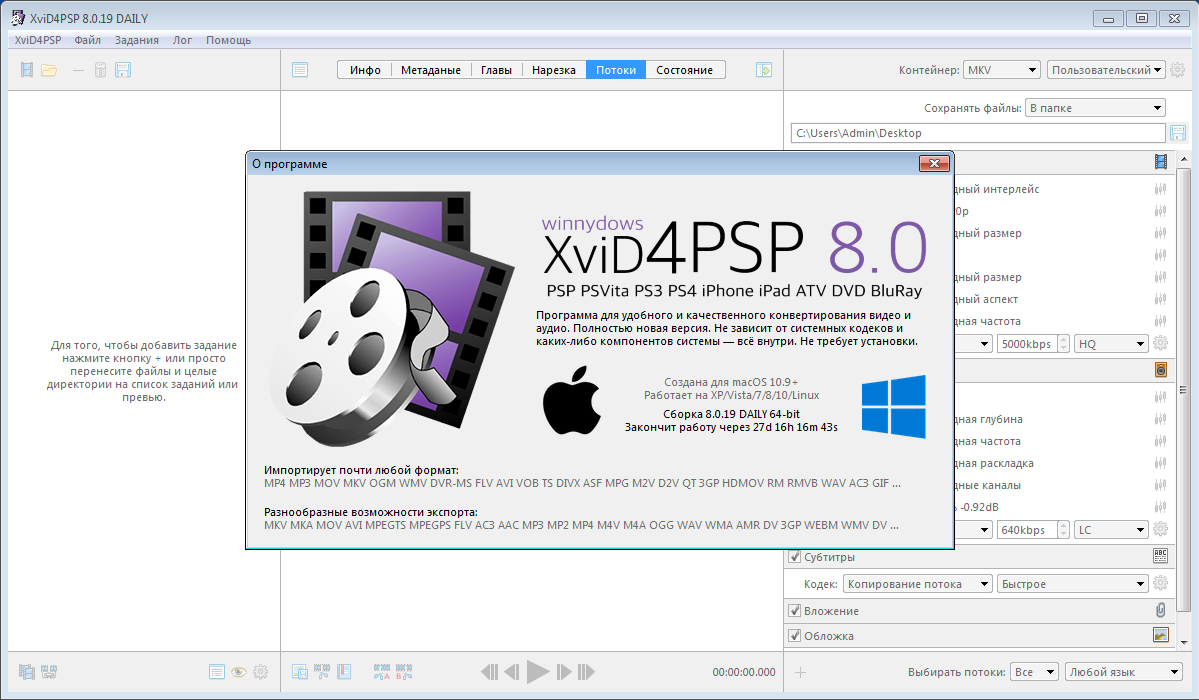Open the Сохранять файлы В папке dropdown
Image resolution: width=1199 pixels, height=700 pixels.
1095,108
